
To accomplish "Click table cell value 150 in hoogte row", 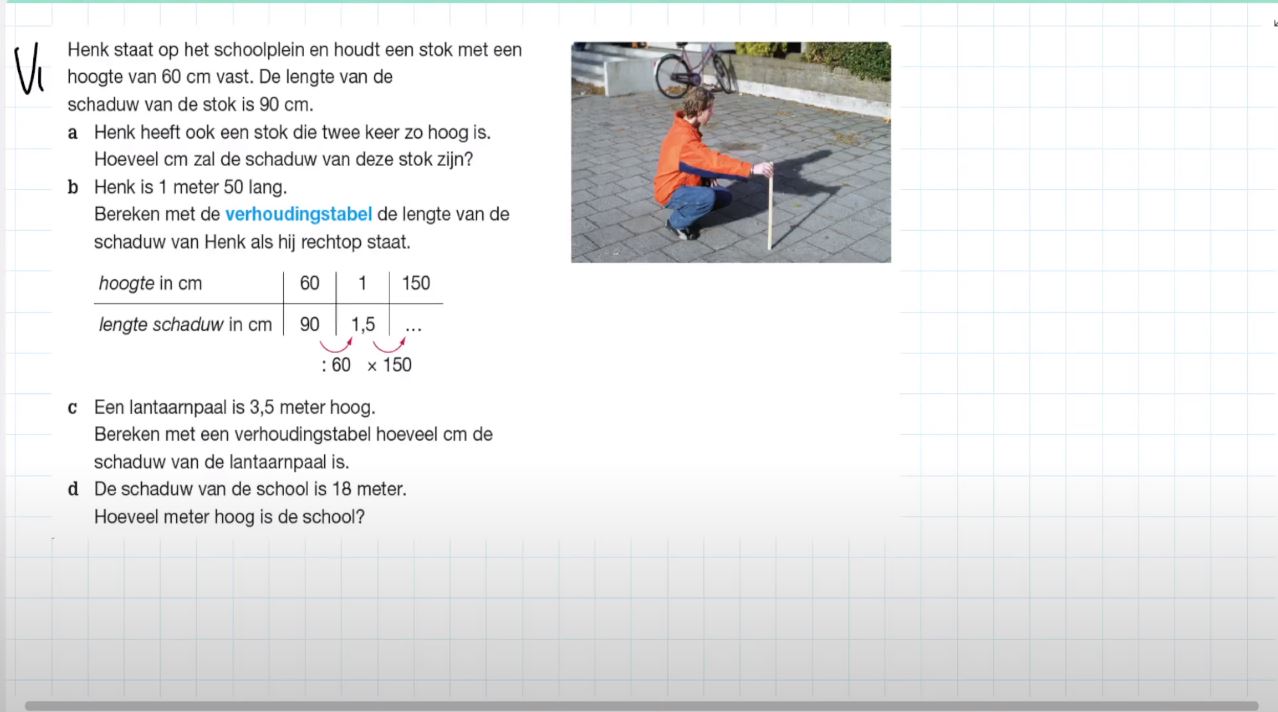I will click(416, 283).
